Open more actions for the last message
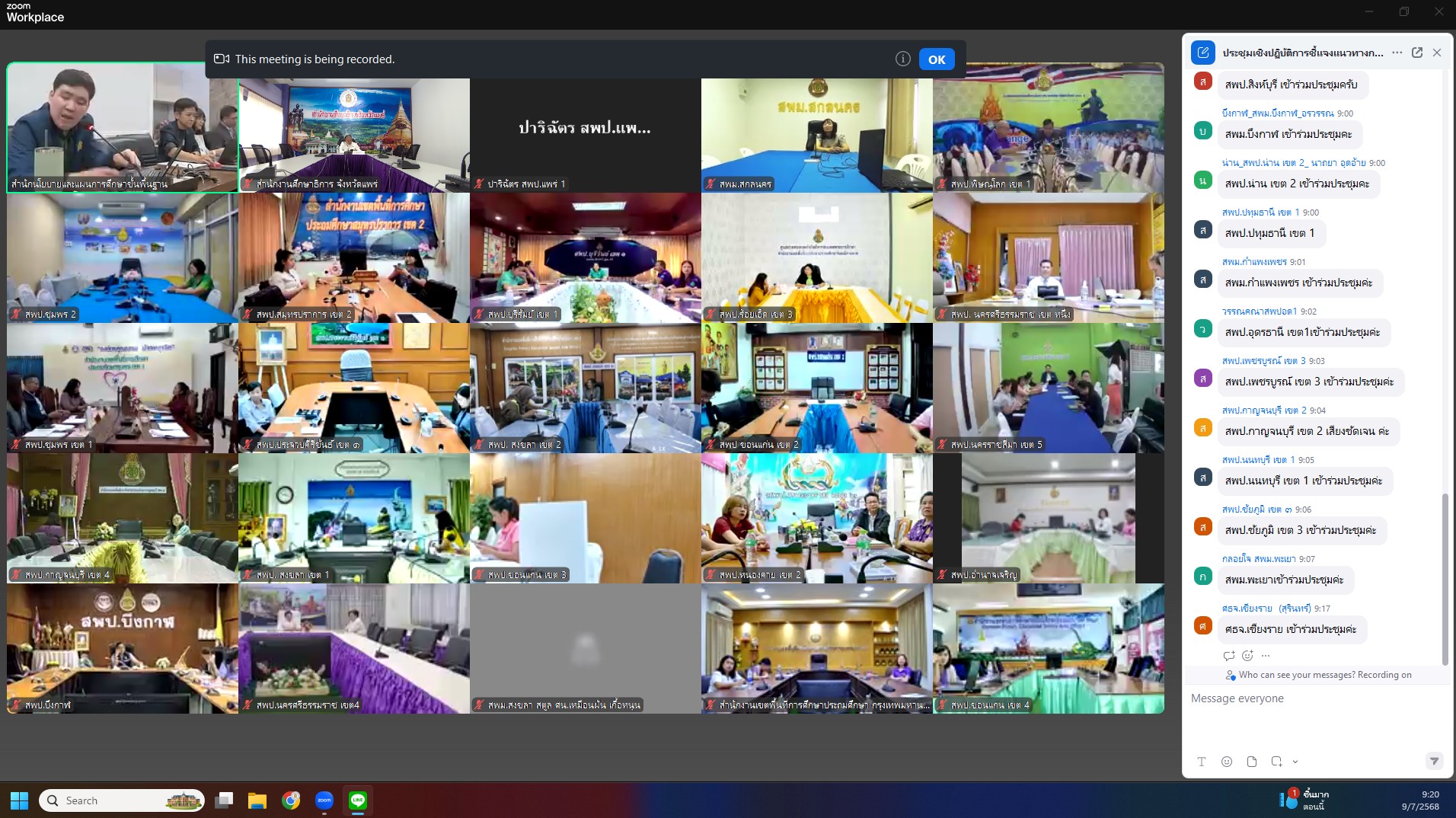This screenshot has width=1456, height=818. (1266, 656)
